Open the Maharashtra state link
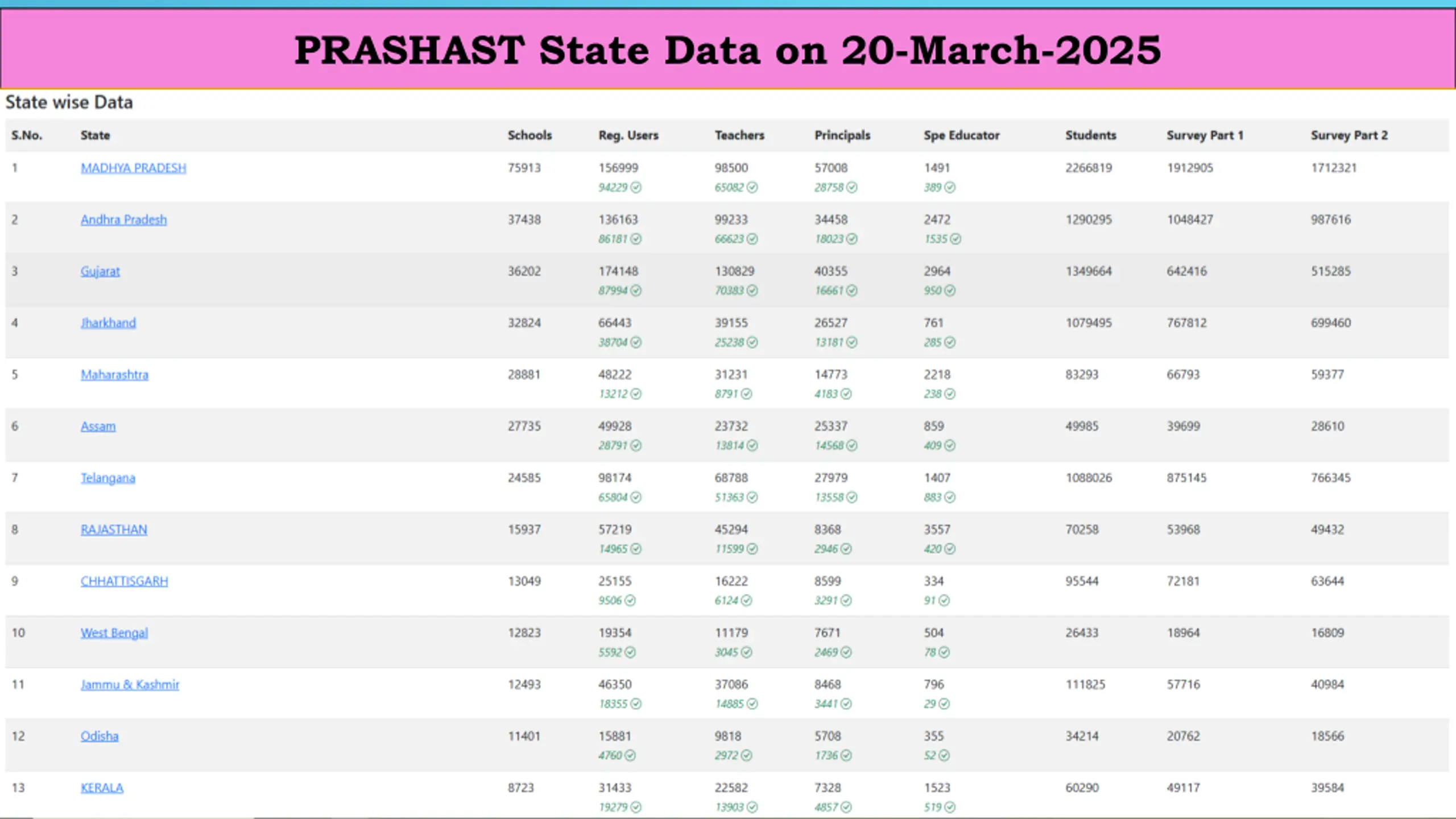 point(114,375)
